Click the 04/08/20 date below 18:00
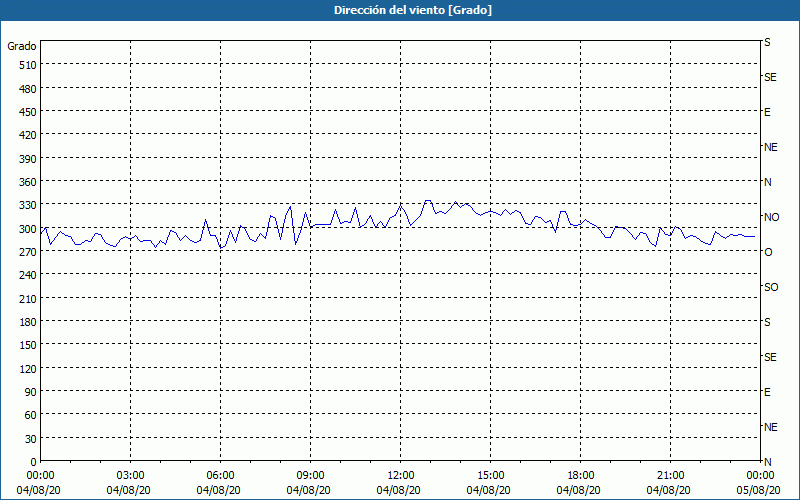Screen dimensions: 800x500 point(579,490)
